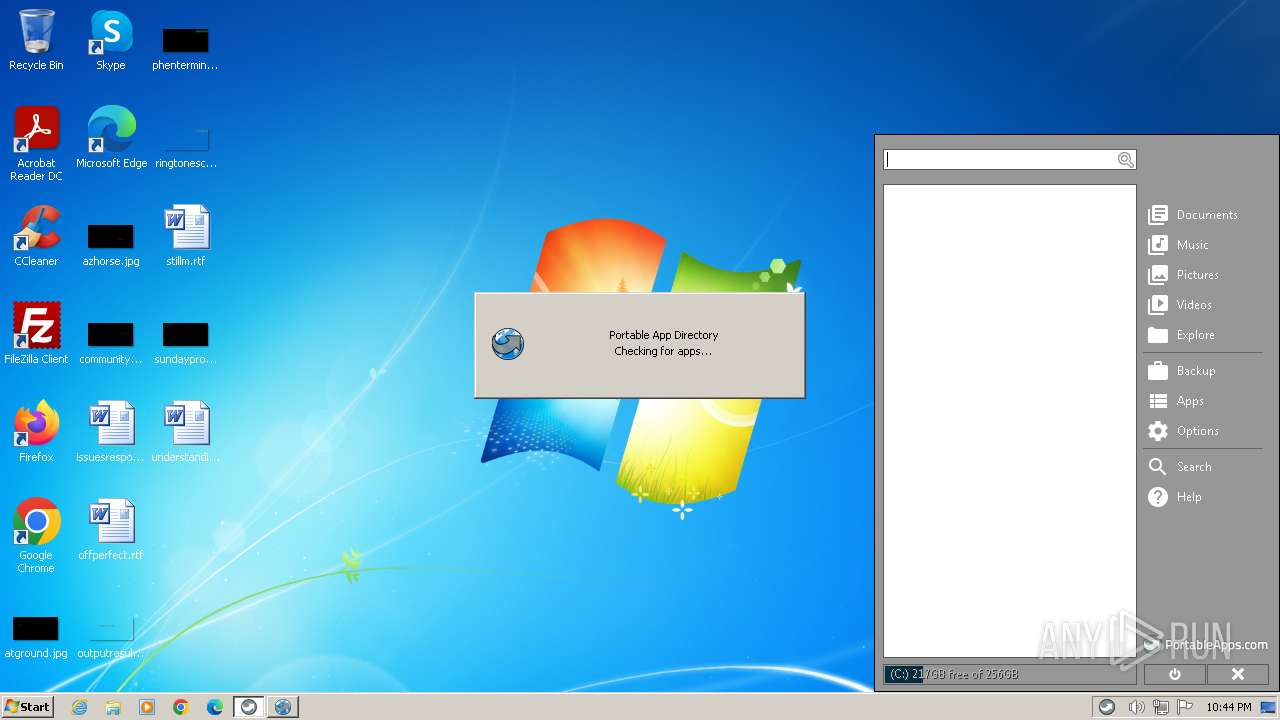Launch Internet Explorer from the taskbar
This screenshot has width=1280, height=720.
[x=80, y=707]
